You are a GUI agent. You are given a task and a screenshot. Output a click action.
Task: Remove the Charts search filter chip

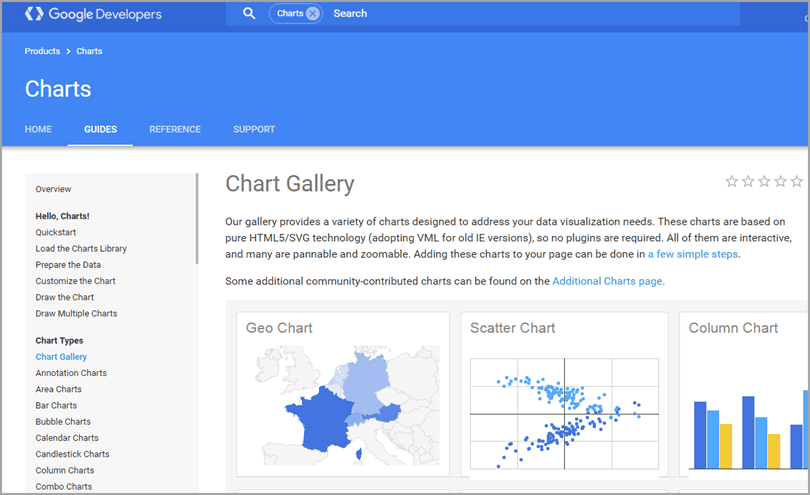pyautogui.click(x=313, y=13)
